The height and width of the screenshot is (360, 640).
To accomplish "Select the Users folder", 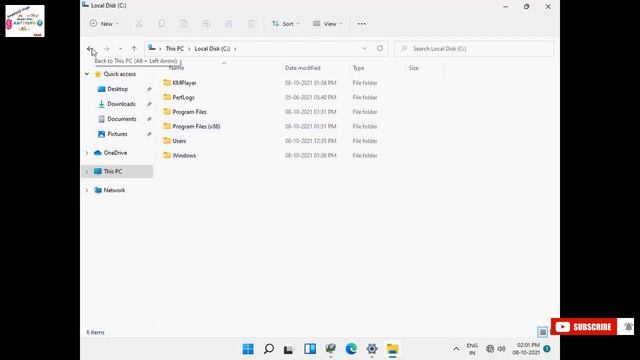I will click(x=179, y=141).
